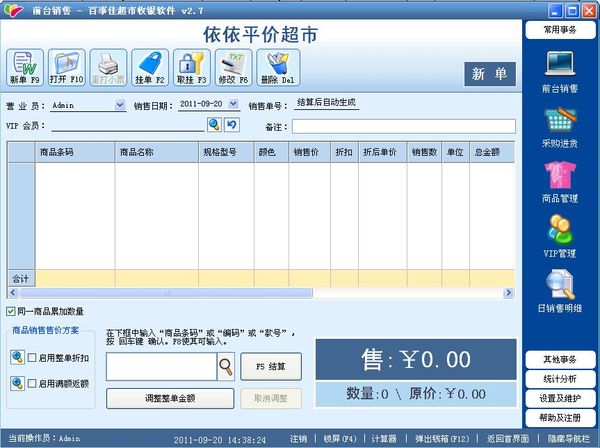Click 弹出钱箱 (F12) in status bar

(x=442, y=439)
